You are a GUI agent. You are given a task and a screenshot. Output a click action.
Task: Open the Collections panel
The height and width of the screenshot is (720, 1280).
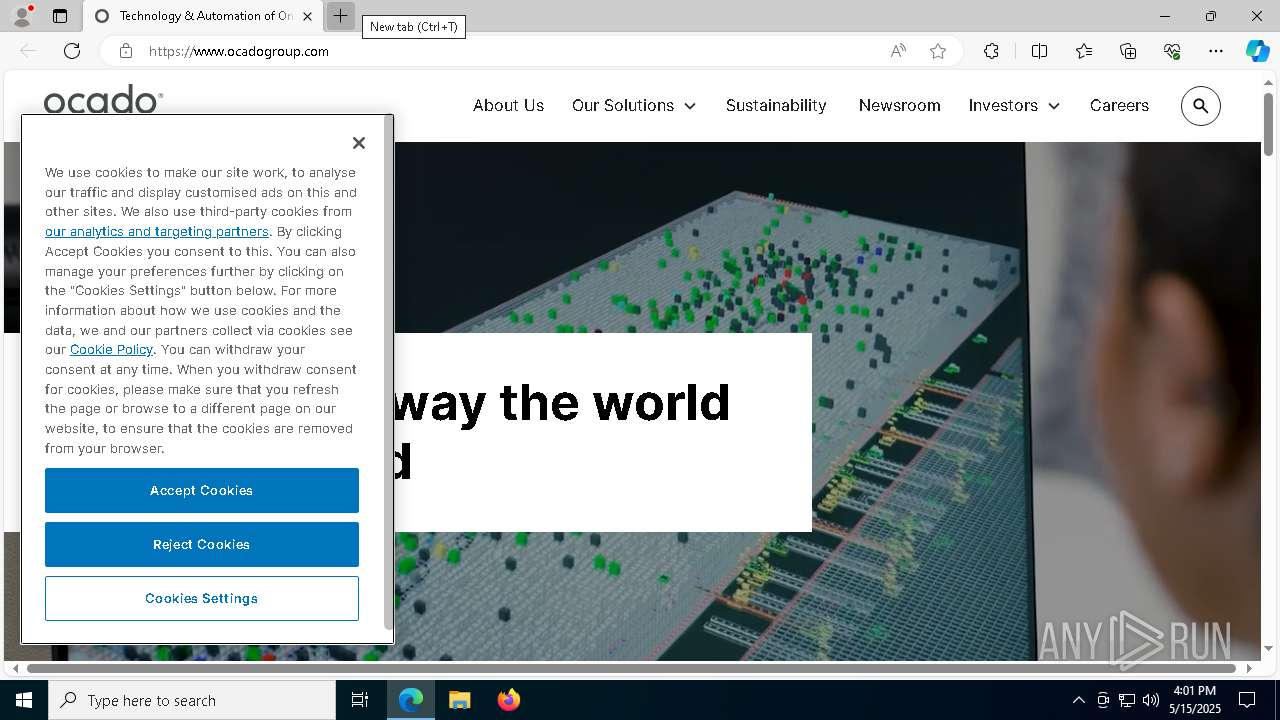click(x=1128, y=51)
